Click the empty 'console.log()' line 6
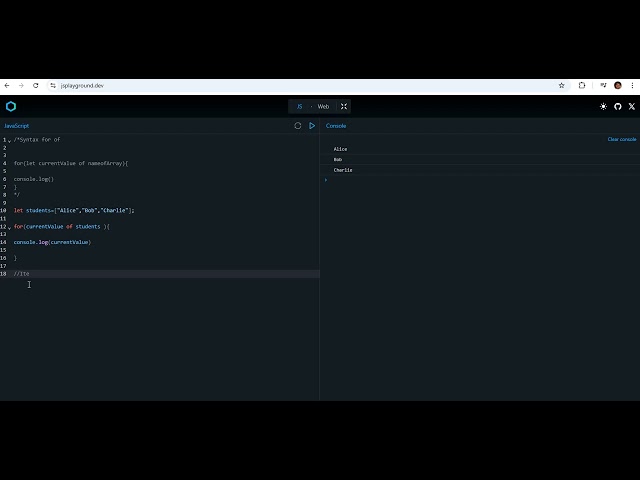This screenshot has width=640, height=480. 33,179
